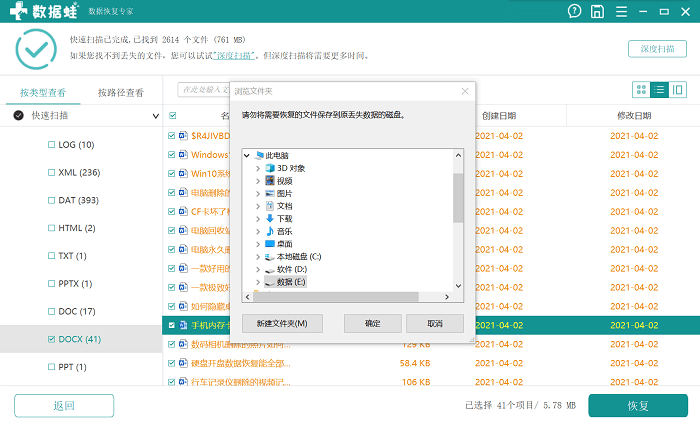Click the save scan results icon
This screenshot has height=429, width=700.
(x=597, y=11)
